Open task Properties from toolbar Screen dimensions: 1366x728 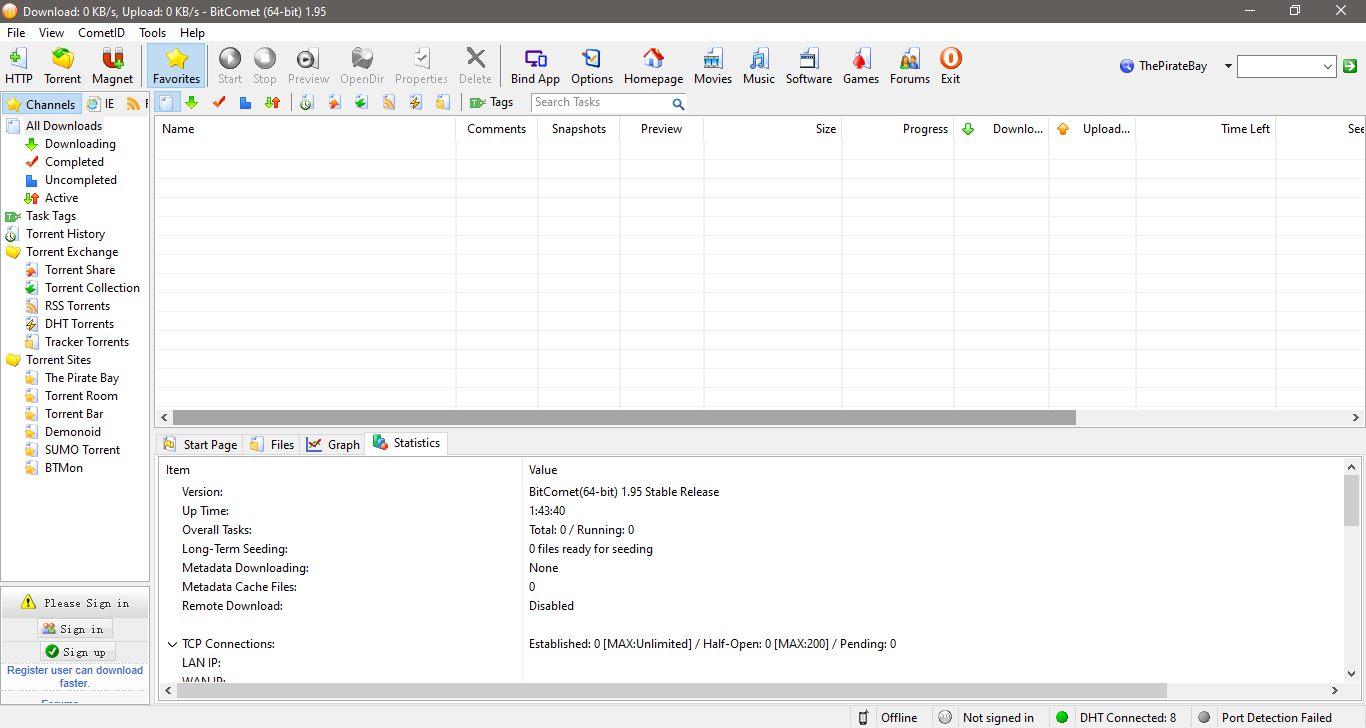tap(421, 66)
